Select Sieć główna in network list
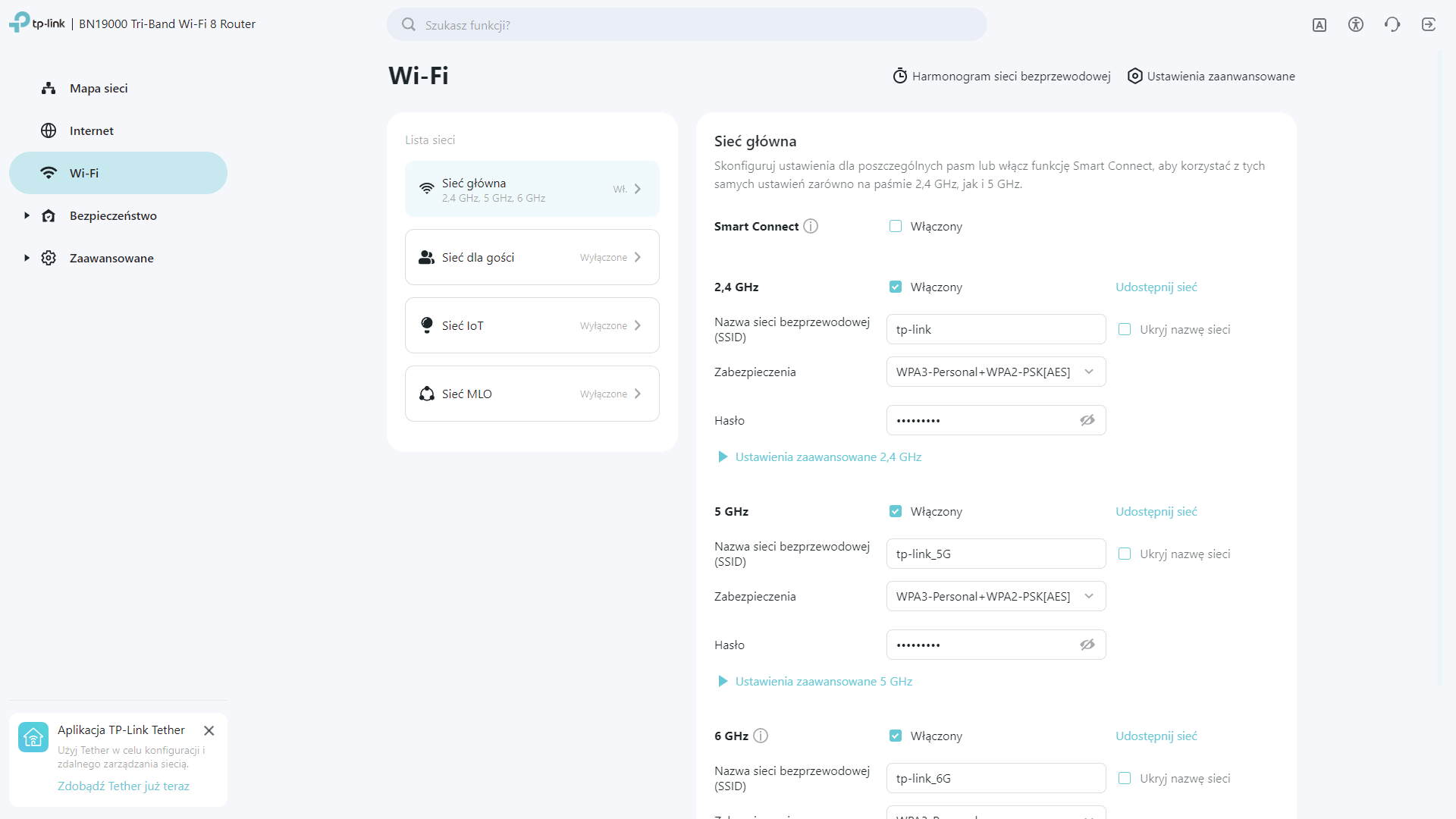Screen dimensions: 1456x819 point(532,189)
